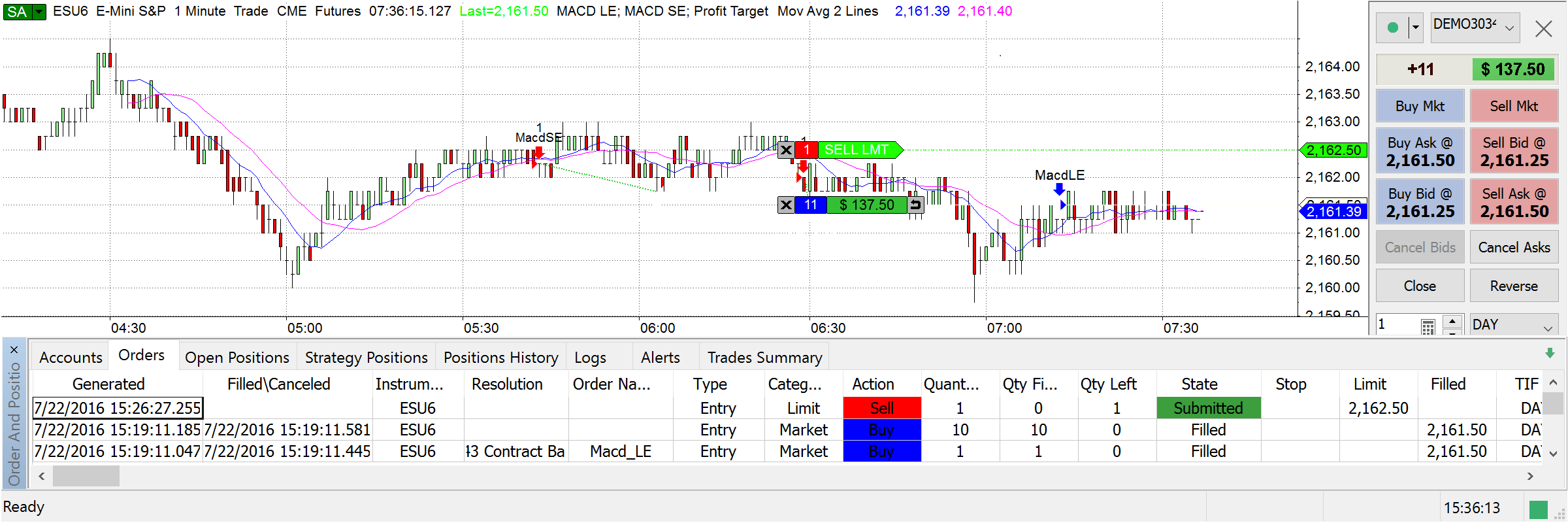Image resolution: width=1568 pixels, height=523 pixels.
Task: Select the order generated at 15:19:11.185
Action: point(117,430)
